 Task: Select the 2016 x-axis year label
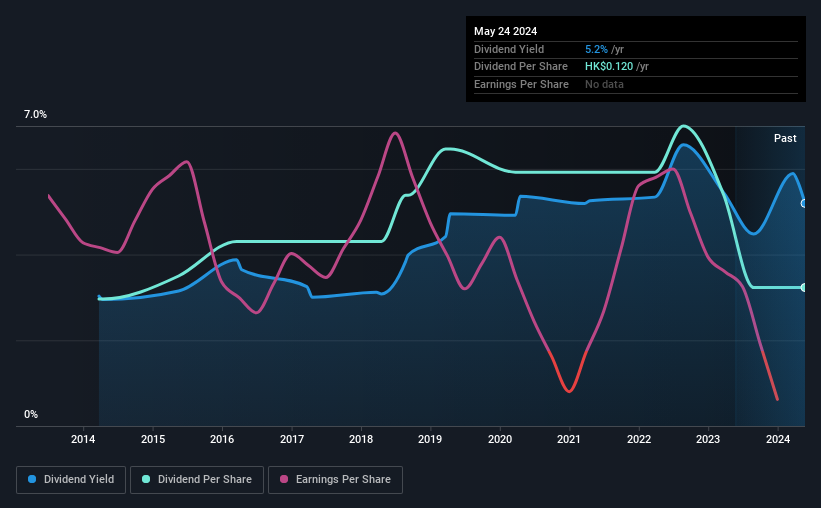222,439
